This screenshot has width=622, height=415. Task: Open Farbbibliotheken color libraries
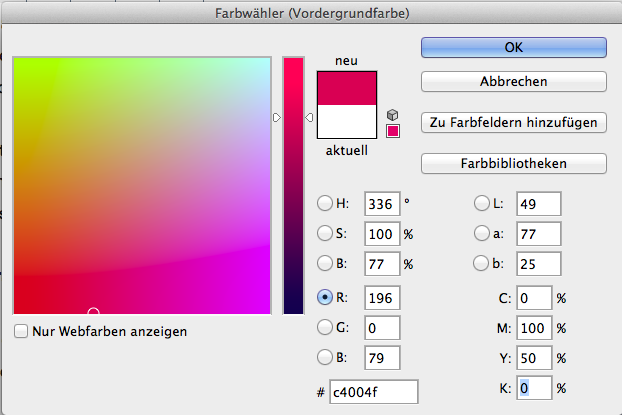[x=513, y=162]
